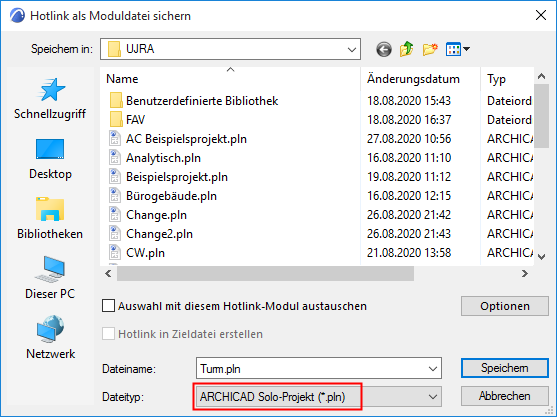Click Abbrechen to cancel
557x417 pixels.
click(x=505, y=396)
